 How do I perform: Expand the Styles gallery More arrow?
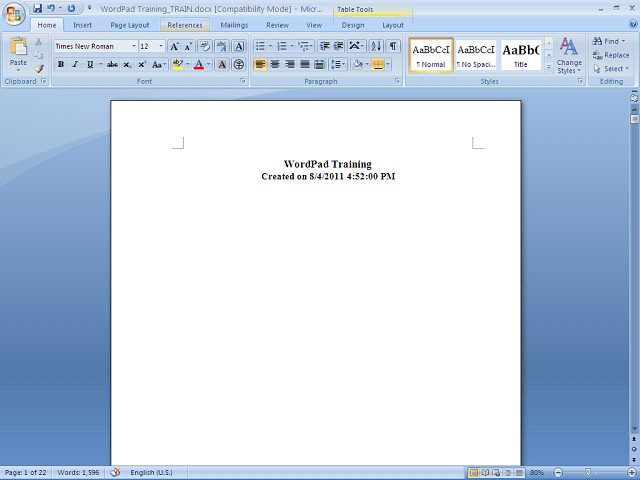pyautogui.click(x=549, y=67)
